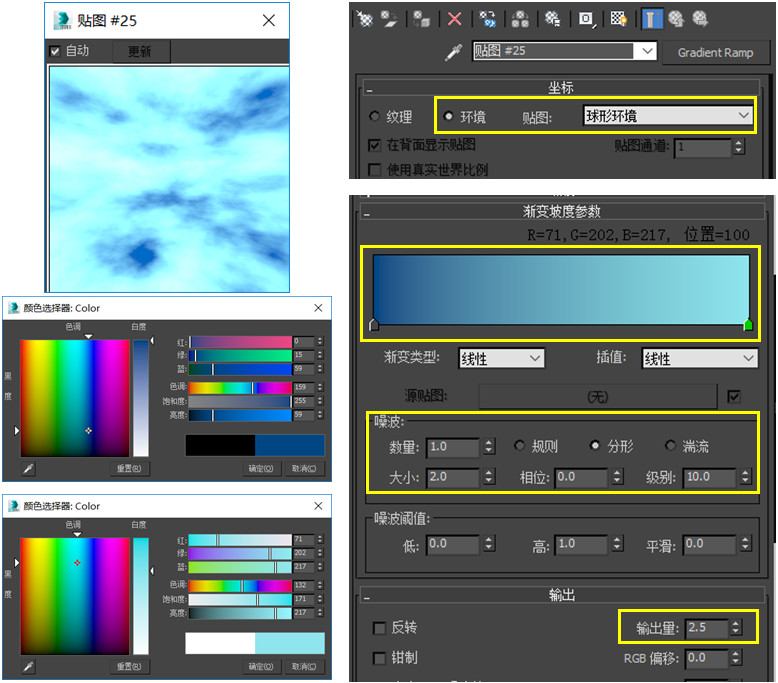Enable the 使用真实世界比例 checkbox
Screen dimensions: 778x683
(x=375, y=170)
